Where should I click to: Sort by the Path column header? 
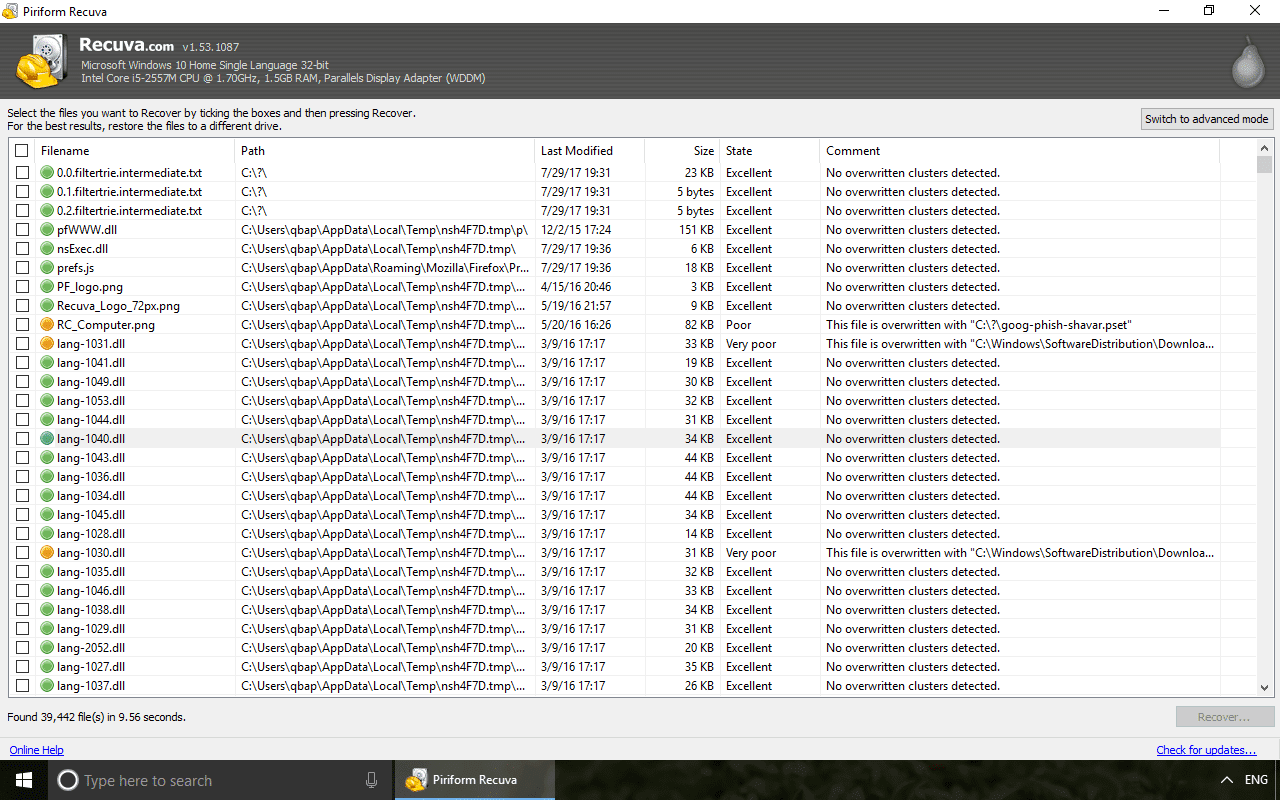pos(385,151)
